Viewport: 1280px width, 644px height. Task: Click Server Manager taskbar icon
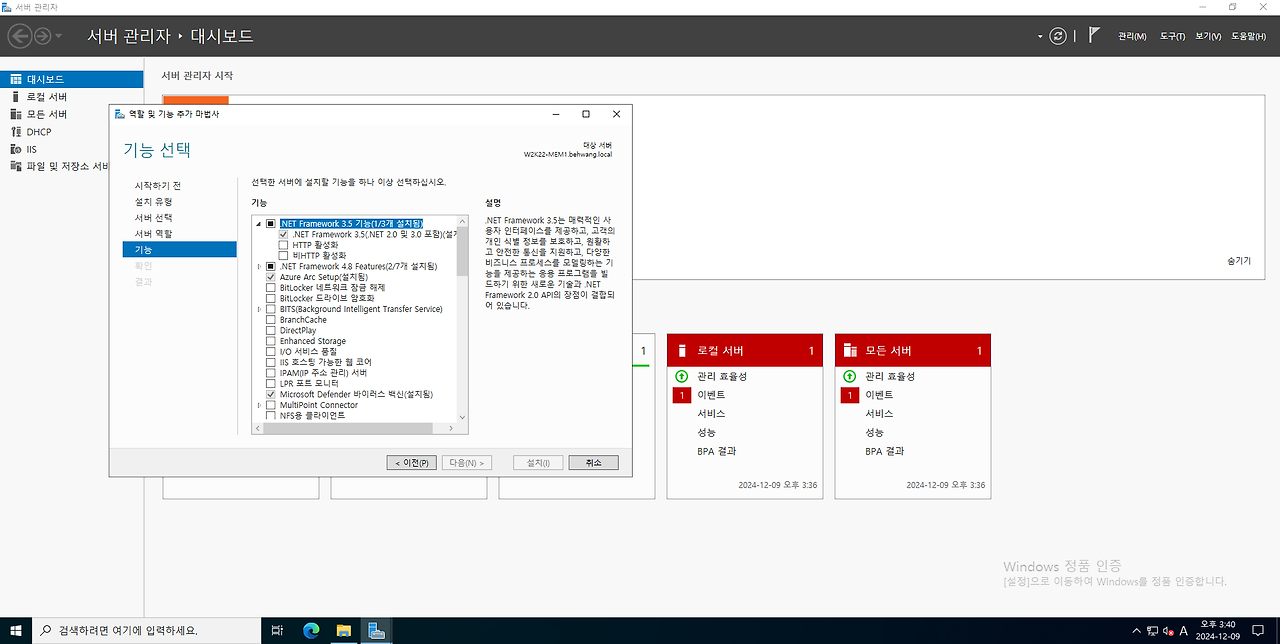click(x=376, y=630)
